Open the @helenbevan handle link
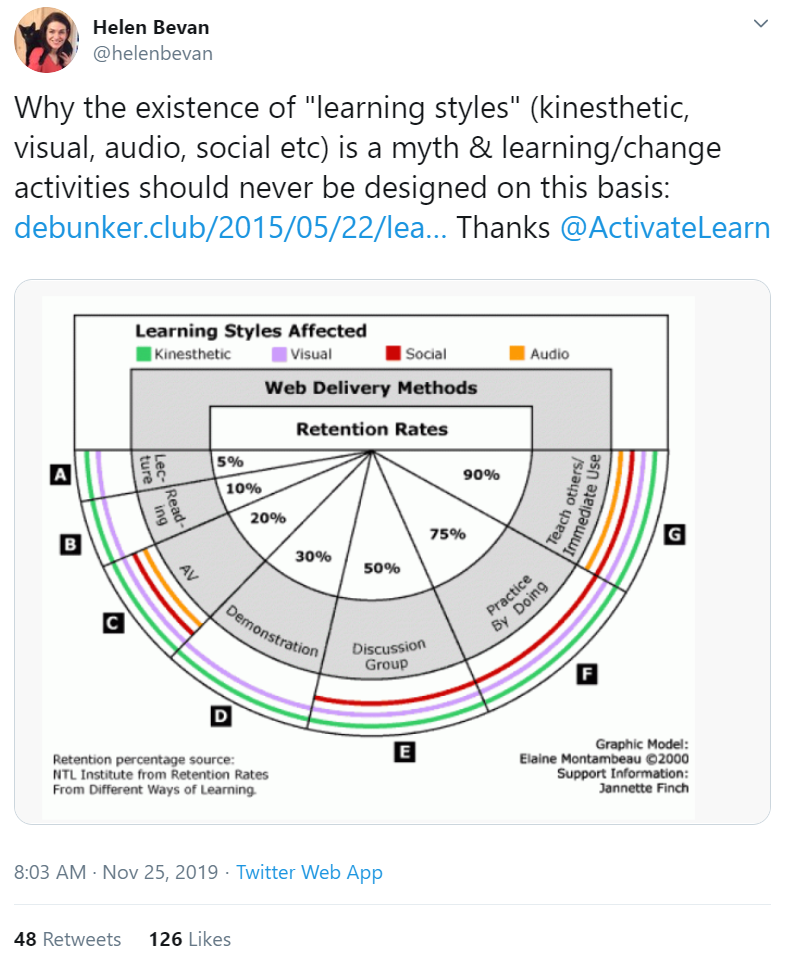This screenshot has width=789, height=967. 153,54
